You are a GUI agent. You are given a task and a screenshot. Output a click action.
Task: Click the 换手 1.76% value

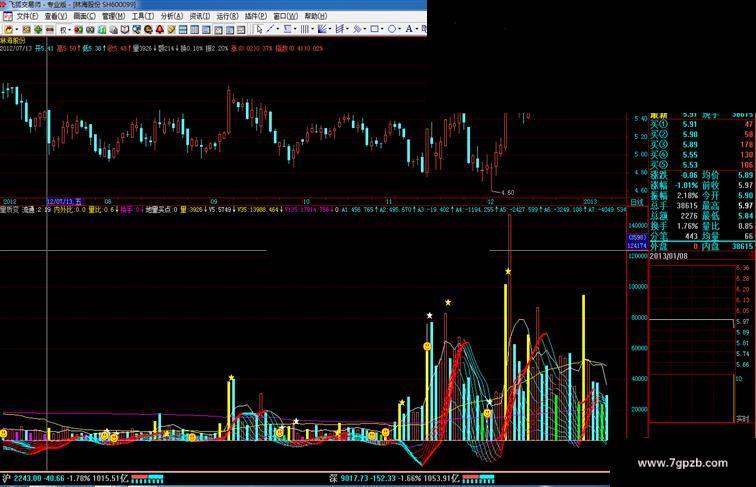tap(688, 226)
